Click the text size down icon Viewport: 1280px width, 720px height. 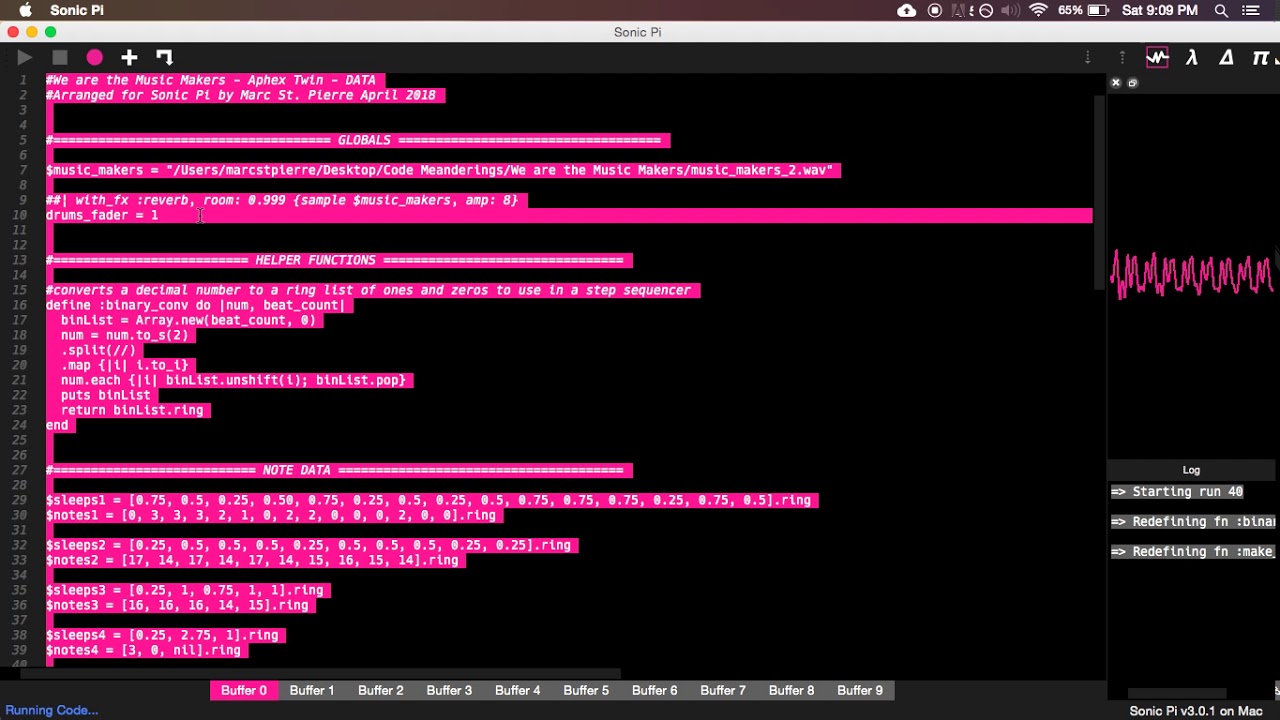tap(1087, 58)
